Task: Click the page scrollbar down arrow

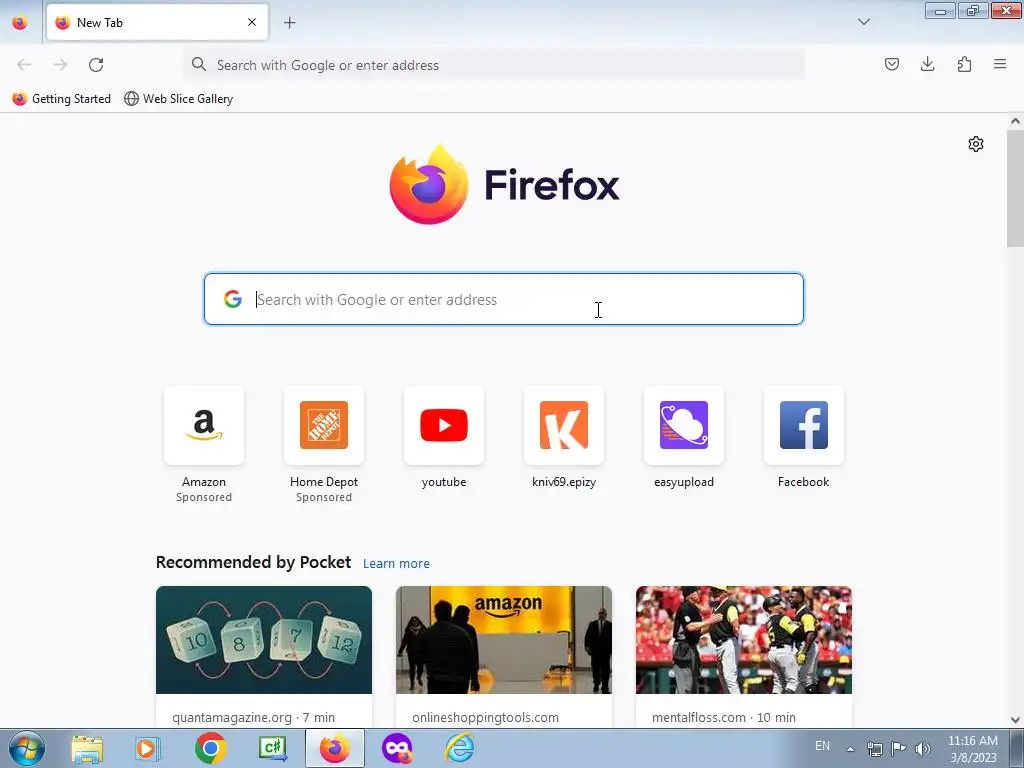Action: coord(1015,720)
